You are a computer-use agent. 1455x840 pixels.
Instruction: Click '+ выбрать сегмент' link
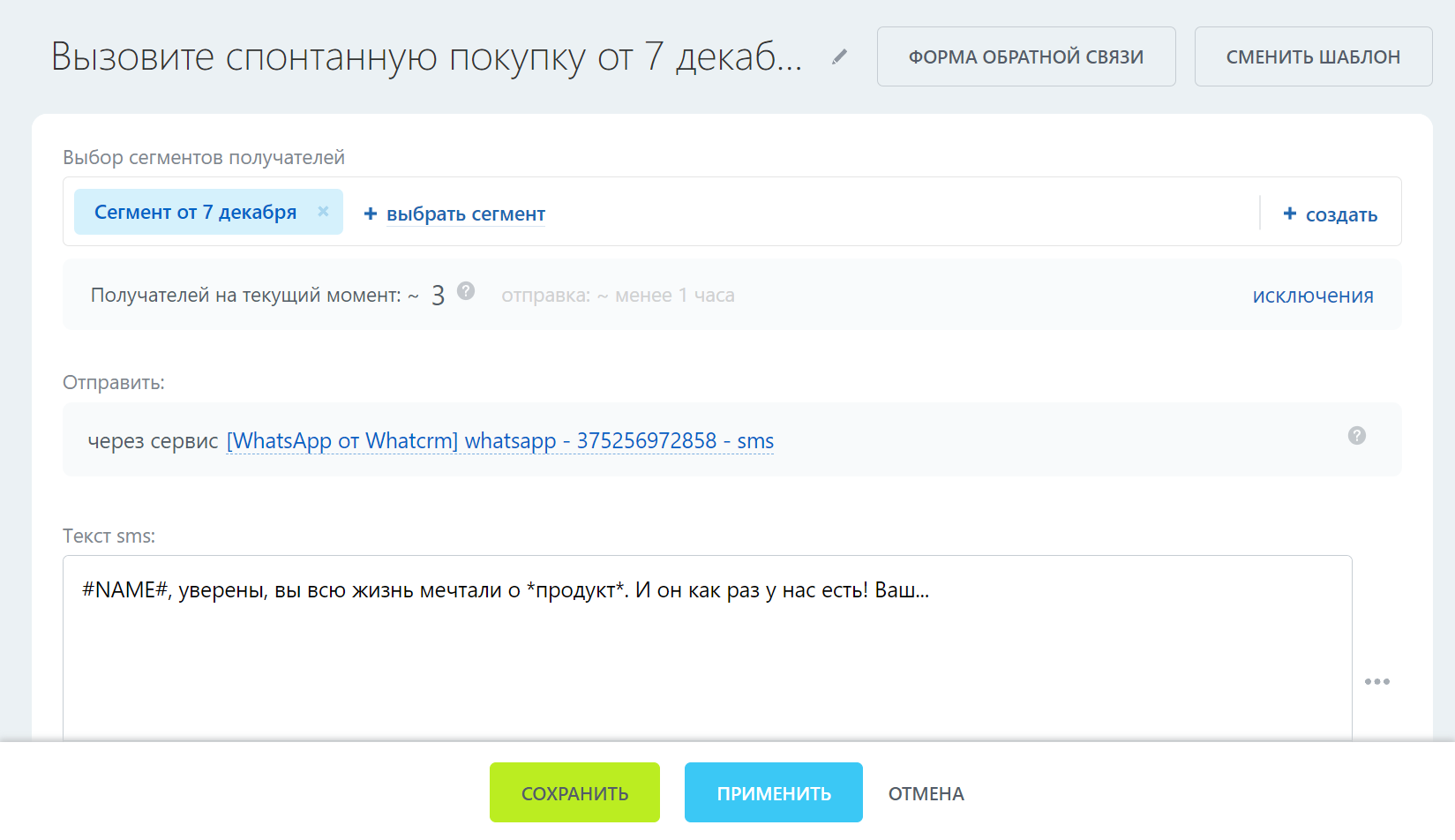point(455,214)
